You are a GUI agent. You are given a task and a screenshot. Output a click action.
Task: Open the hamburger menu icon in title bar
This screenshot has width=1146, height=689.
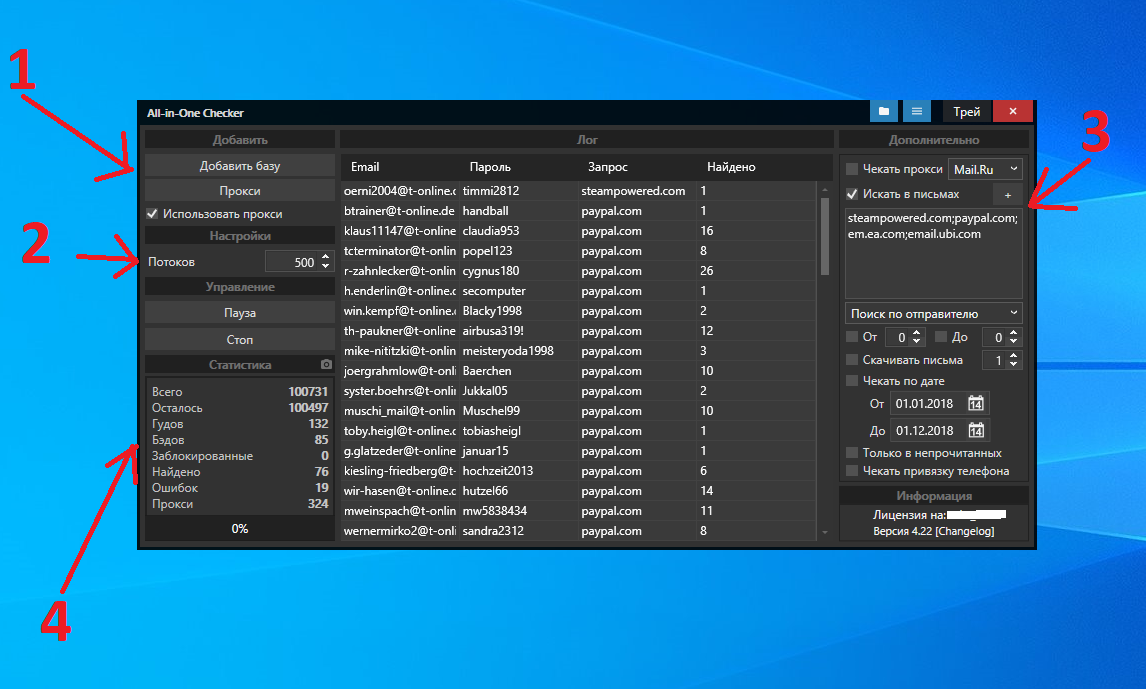(x=917, y=111)
